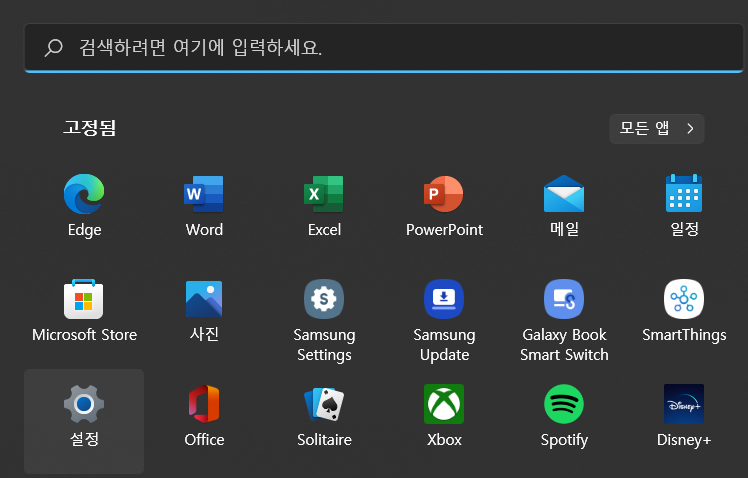This screenshot has height=478, width=748.
Task: Open Samsung Settings
Action: tap(324, 321)
